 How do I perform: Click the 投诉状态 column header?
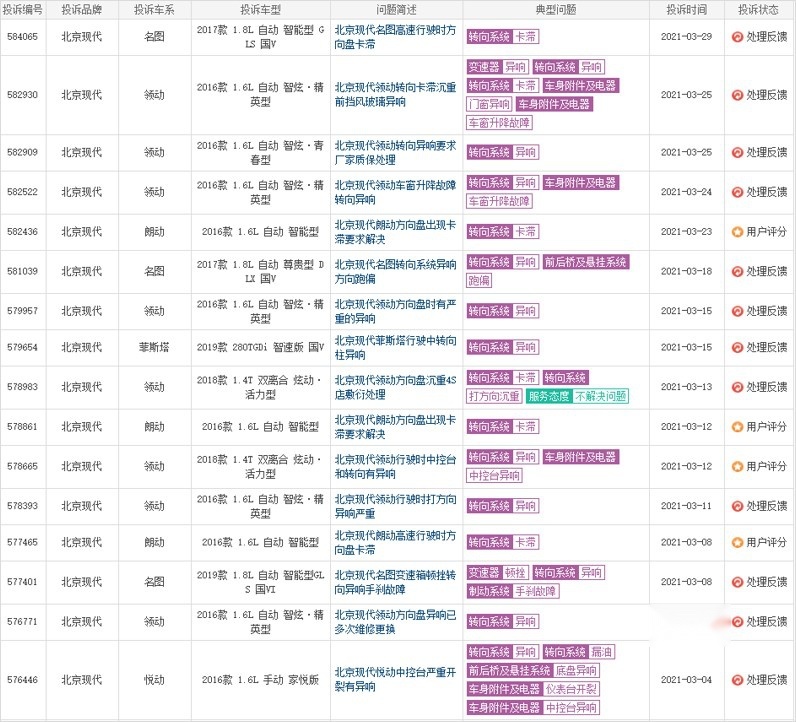(758, 10)
